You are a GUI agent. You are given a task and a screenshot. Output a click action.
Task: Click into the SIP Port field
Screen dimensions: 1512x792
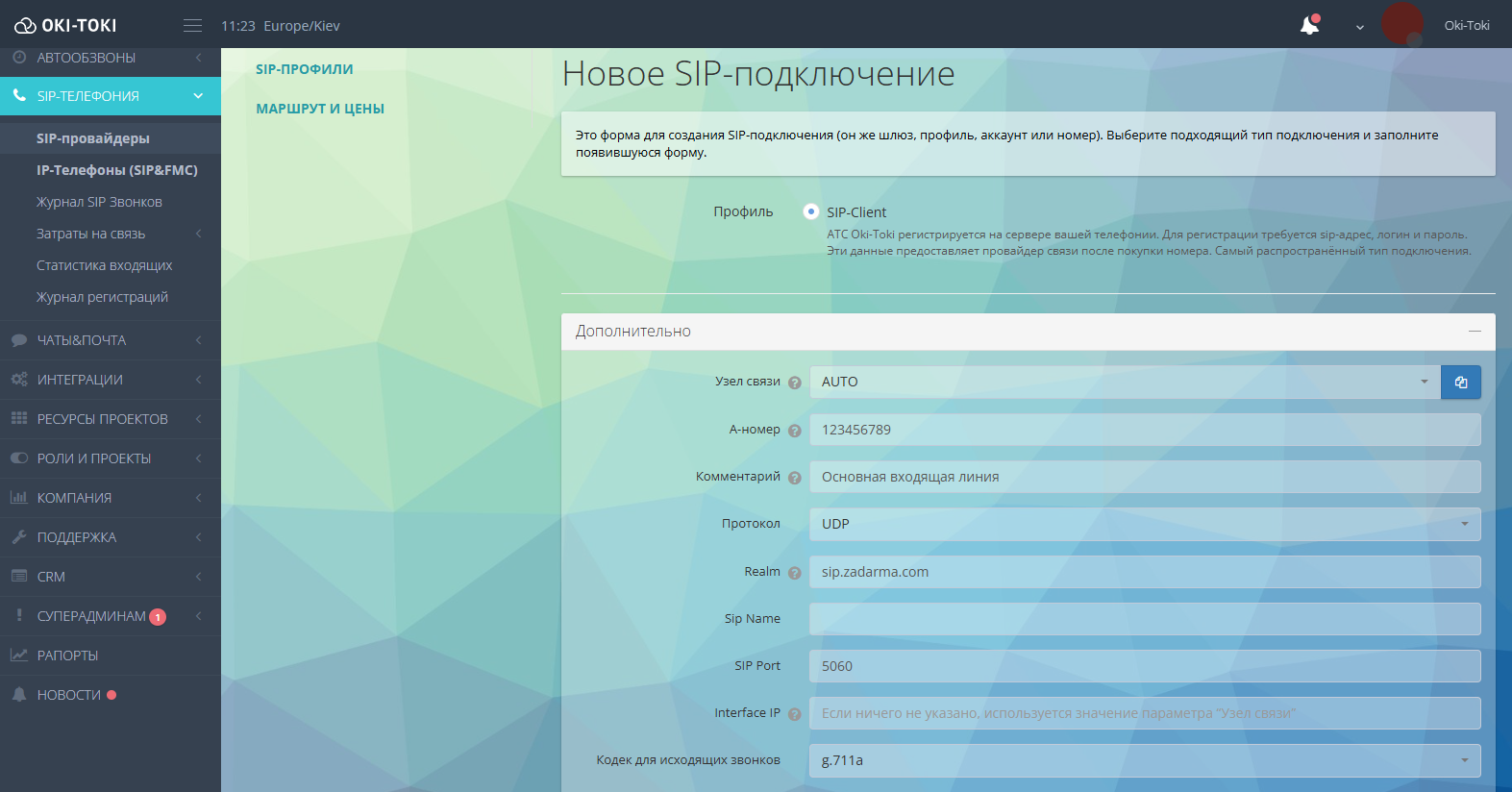point(1145,666)
